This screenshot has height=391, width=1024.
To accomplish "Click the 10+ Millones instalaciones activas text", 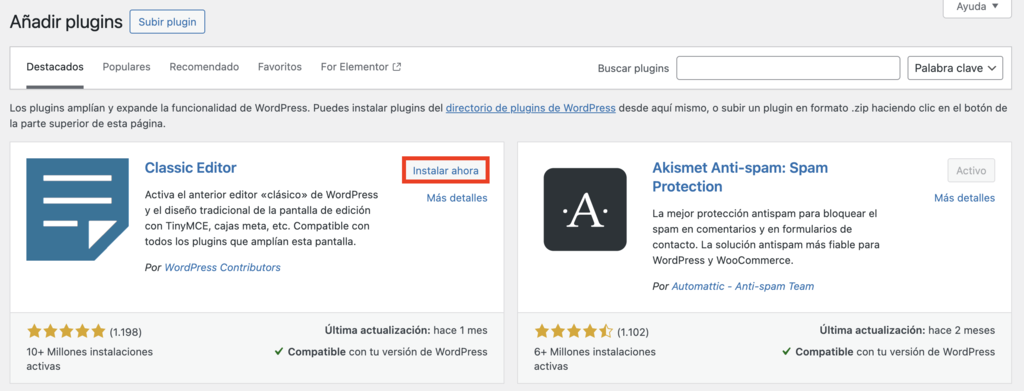I will pyautogui.click(x=89, y=359).
